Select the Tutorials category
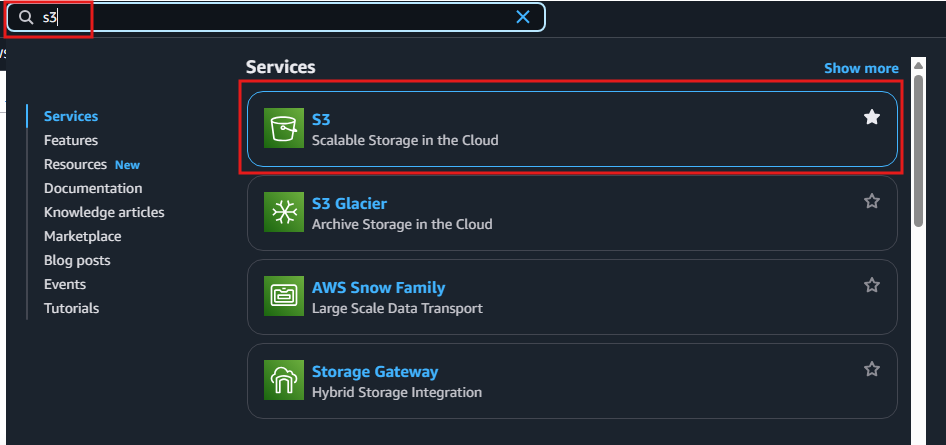This screenshot has width=946, height=445. click(71, 308)
